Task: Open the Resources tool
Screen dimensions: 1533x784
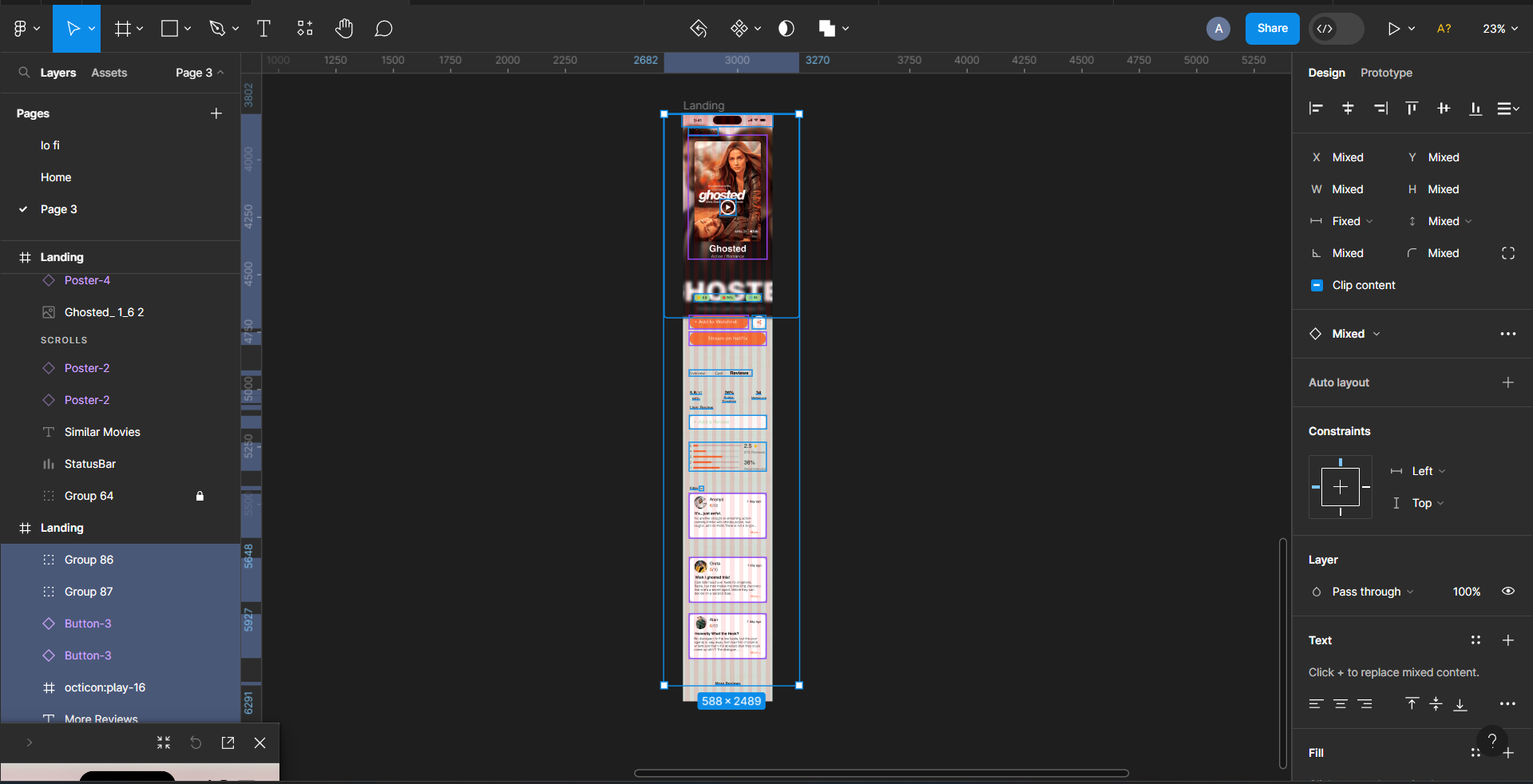Action: click(305, 29)
